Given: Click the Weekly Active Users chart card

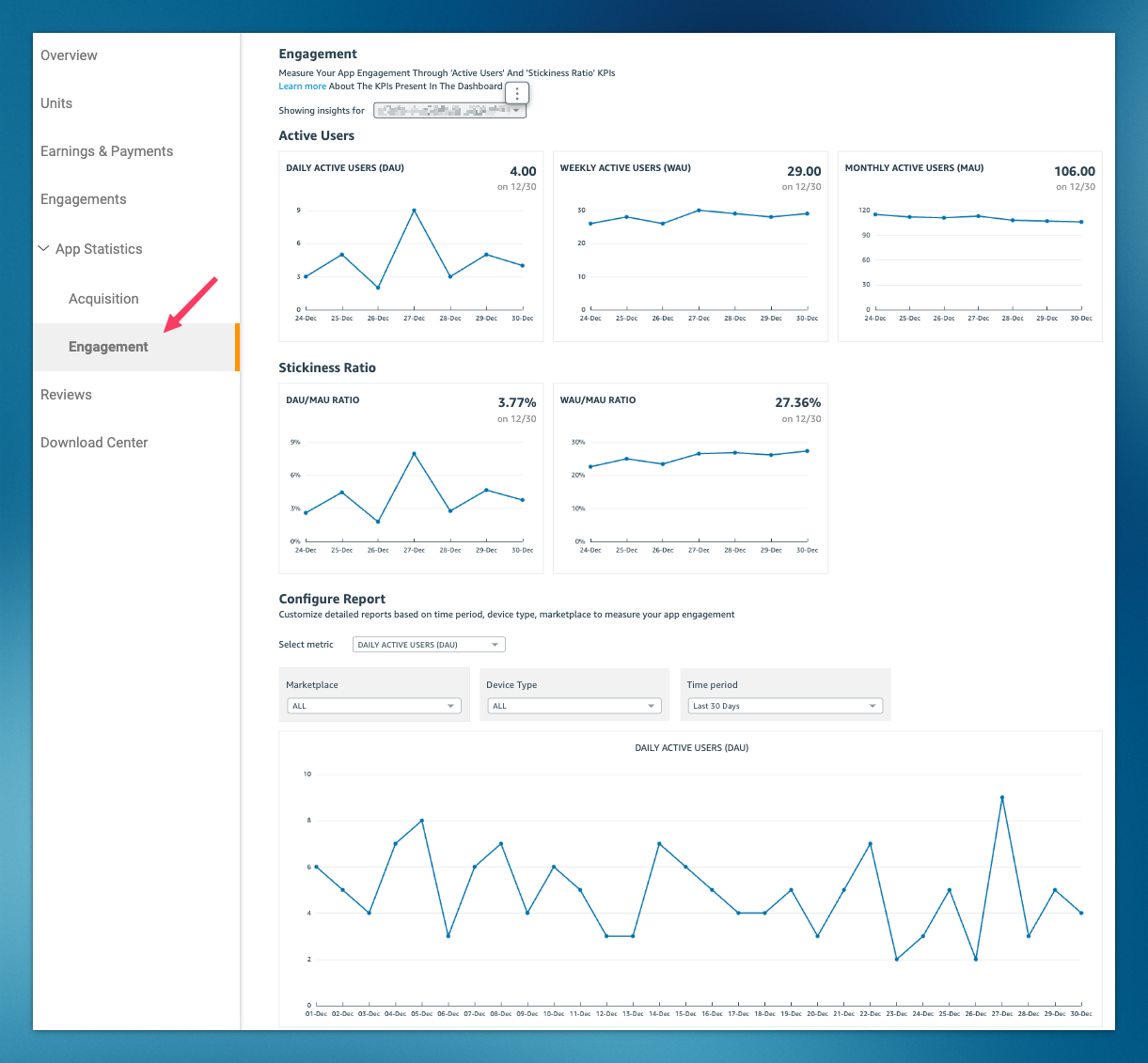Looking at the screenshot, I should [690, 246].
